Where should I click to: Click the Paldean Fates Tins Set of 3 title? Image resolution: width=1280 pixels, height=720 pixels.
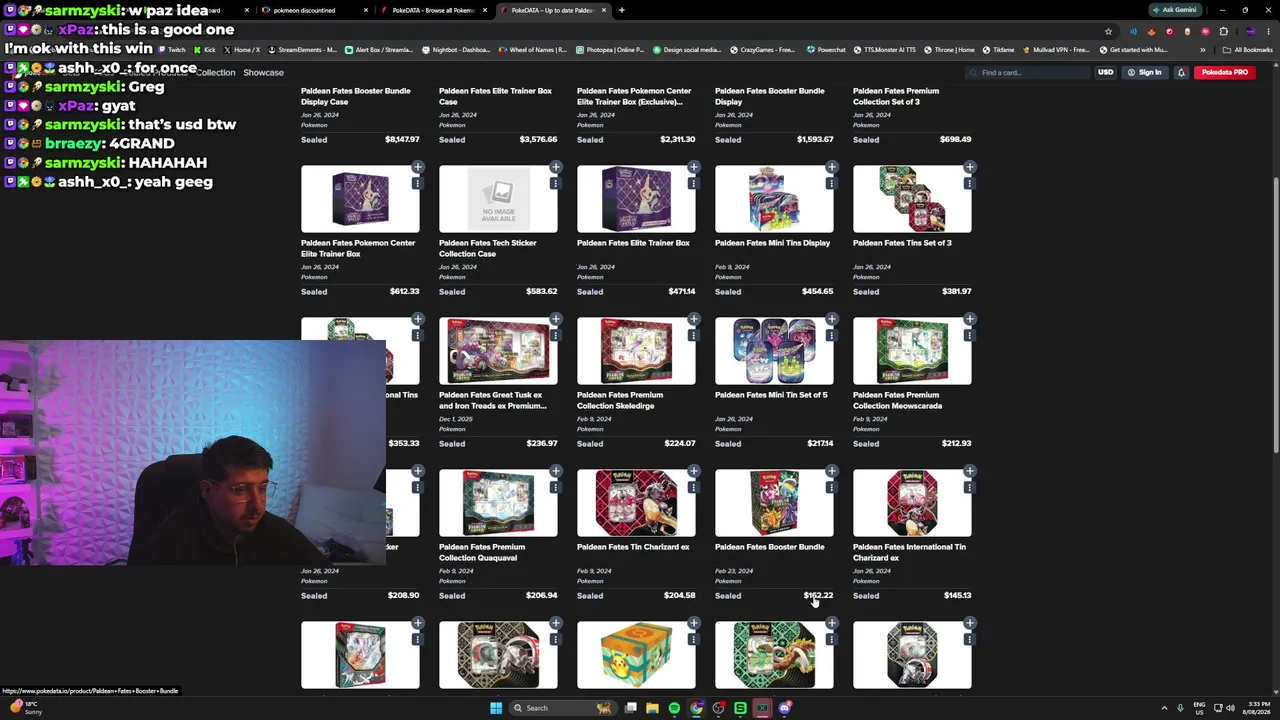point(902,243)
